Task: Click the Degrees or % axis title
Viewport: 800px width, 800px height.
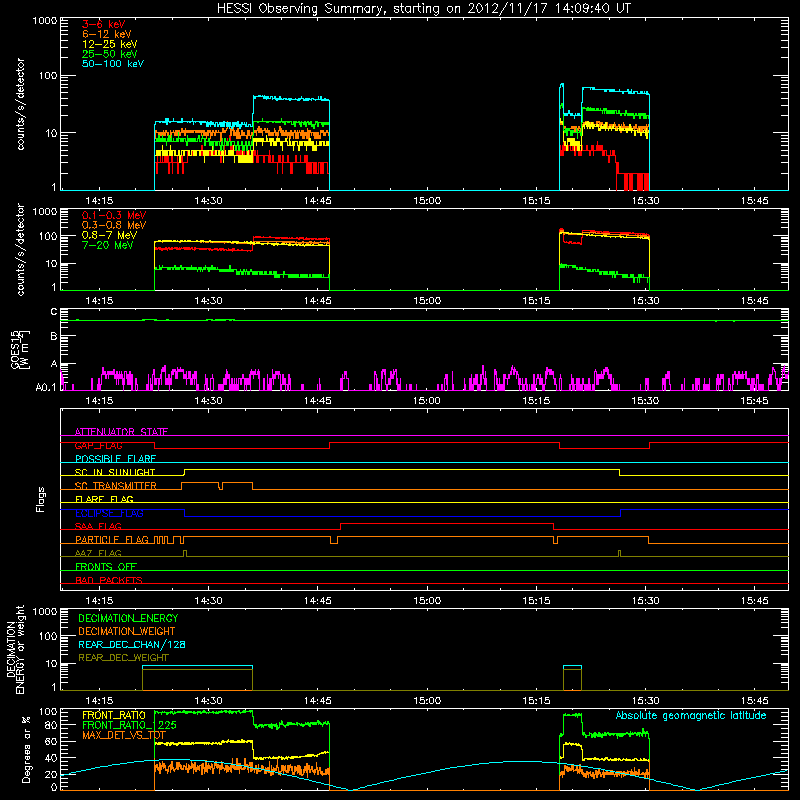Action: 26,749
